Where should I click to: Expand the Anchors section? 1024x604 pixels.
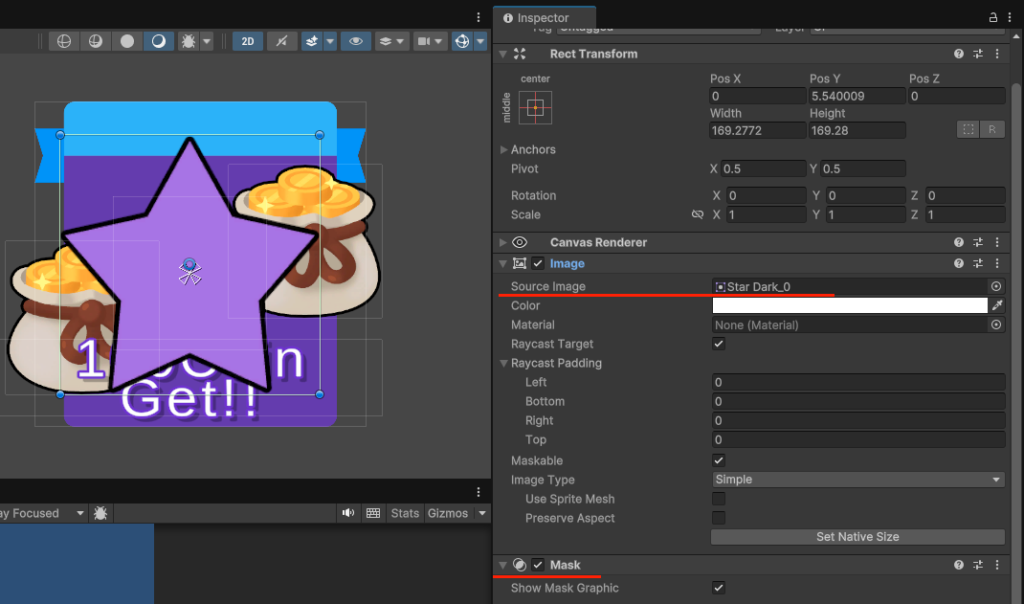(x=504, y=150)
